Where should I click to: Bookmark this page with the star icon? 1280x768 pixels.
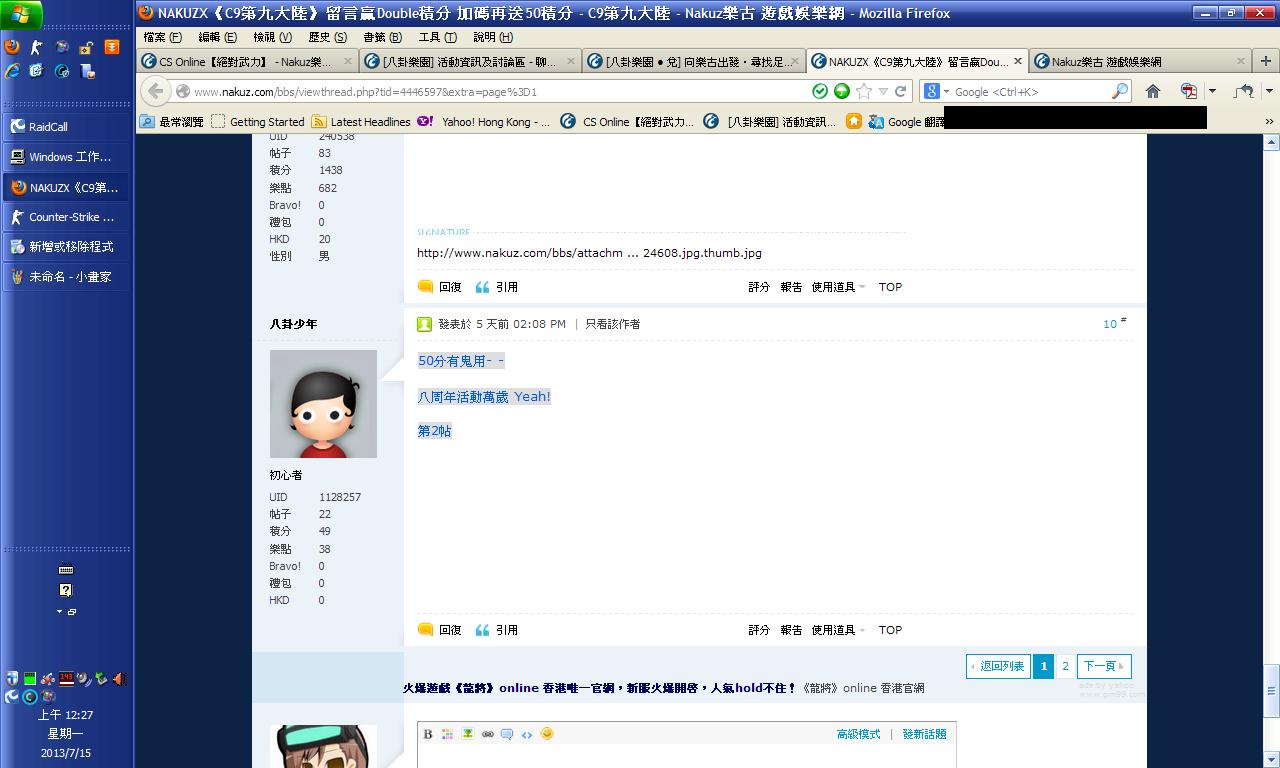click(864, 91)
